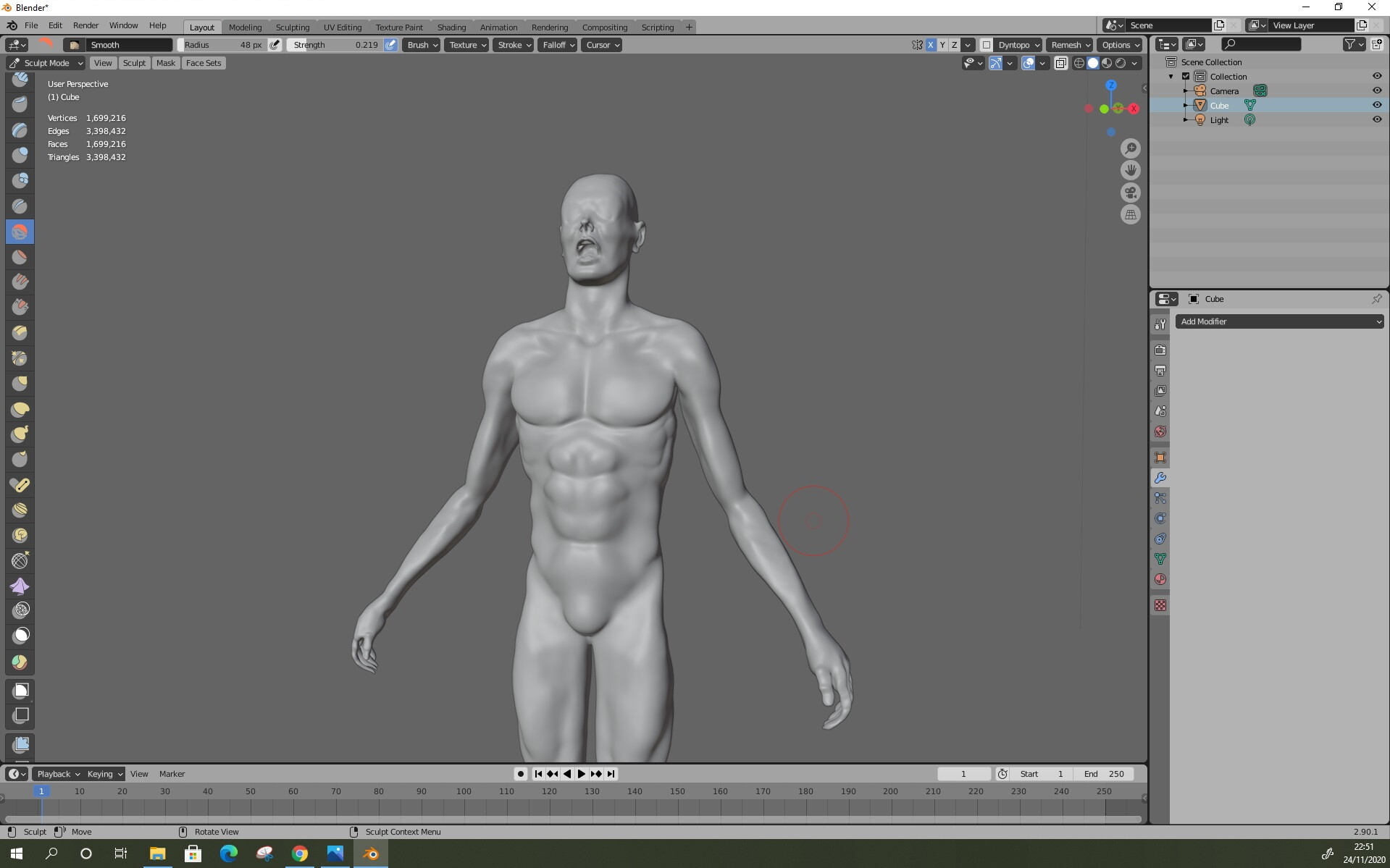Switch to the Sculpting workspace tab
This screenshot has height=868, width=1390.
click(x=292, y=28)
